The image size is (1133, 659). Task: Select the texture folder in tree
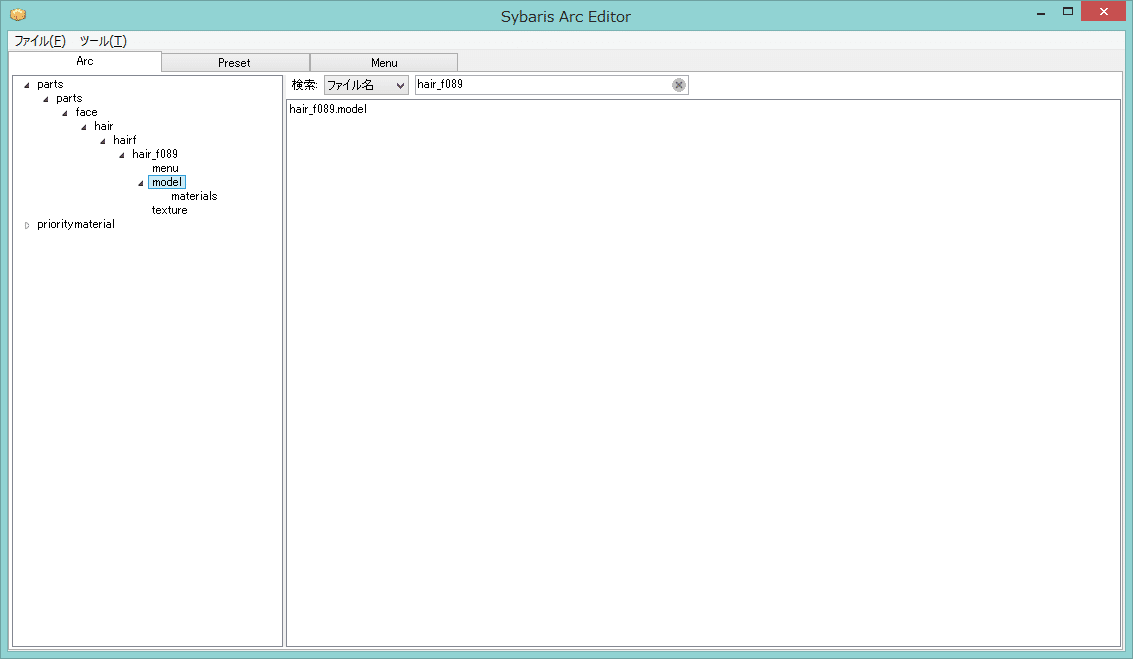(x=169, y=210)
